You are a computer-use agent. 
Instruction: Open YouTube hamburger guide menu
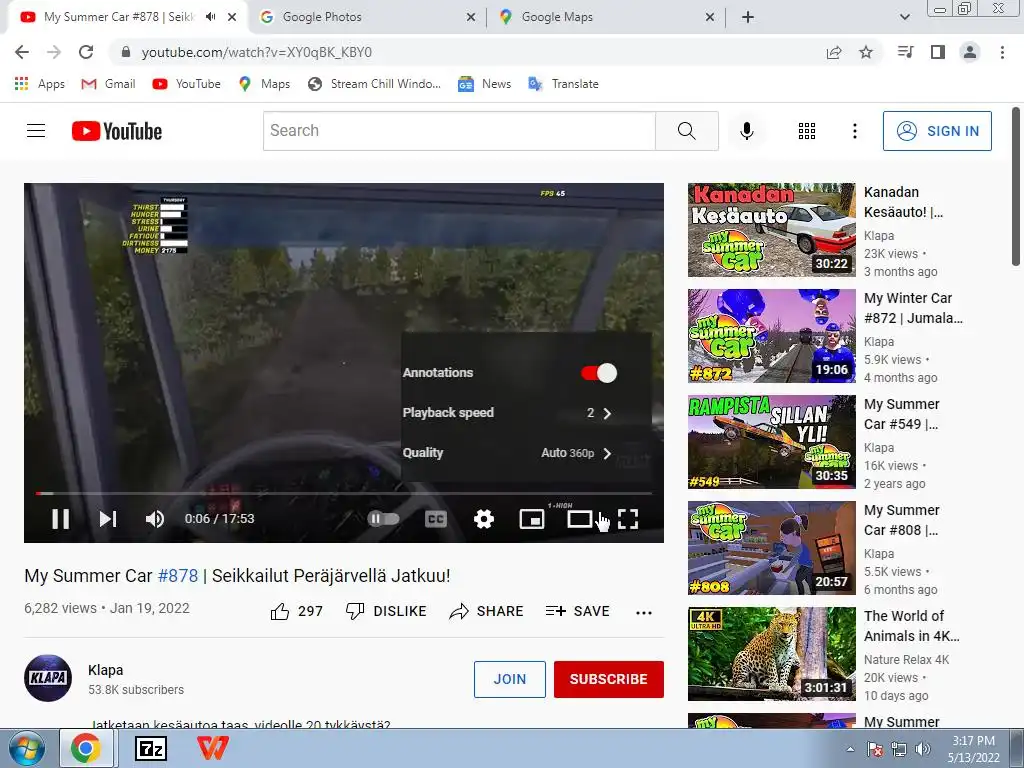[x=36, y=131]
